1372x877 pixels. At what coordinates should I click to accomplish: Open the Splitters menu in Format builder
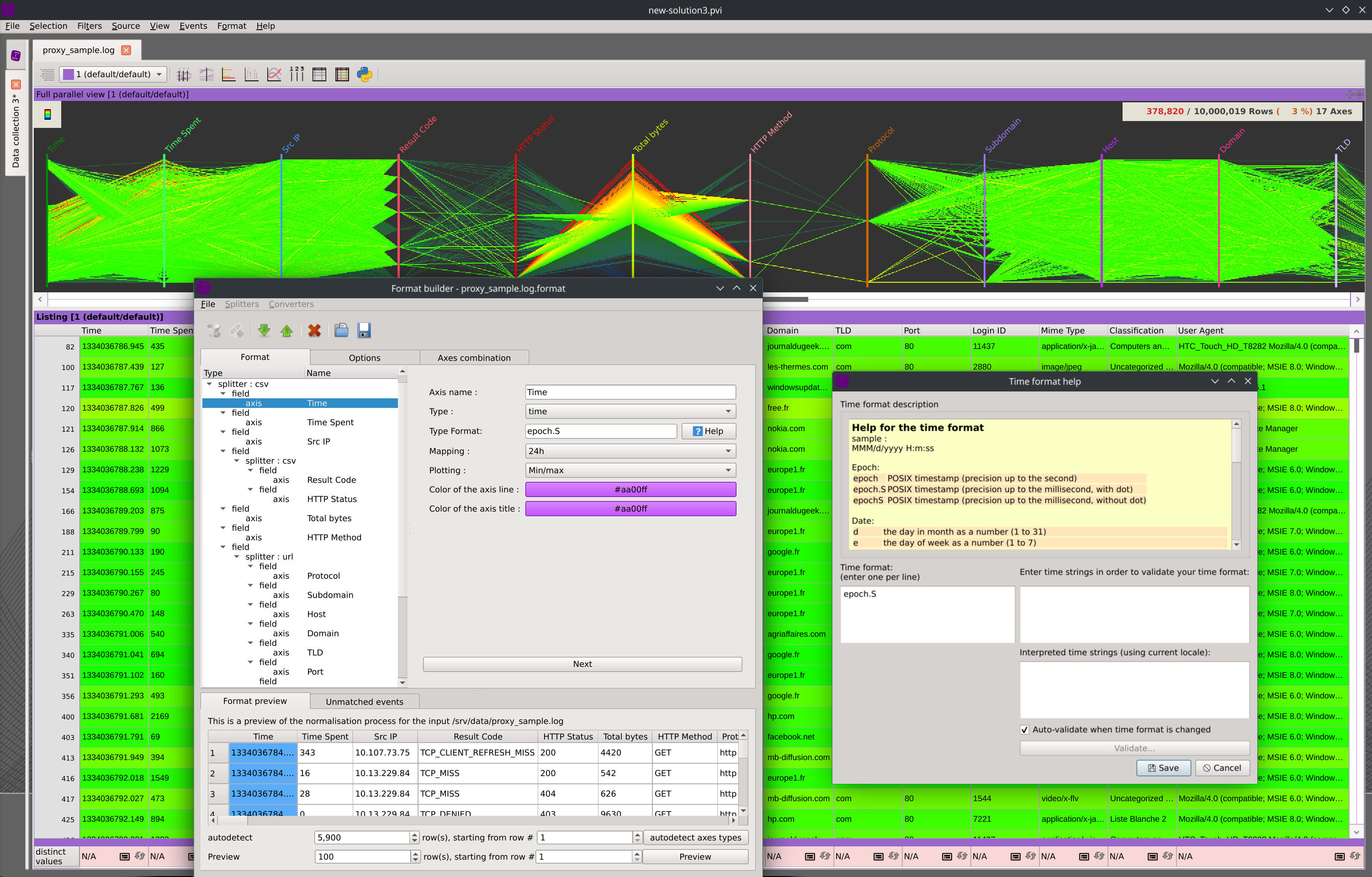tap(242, 304)
